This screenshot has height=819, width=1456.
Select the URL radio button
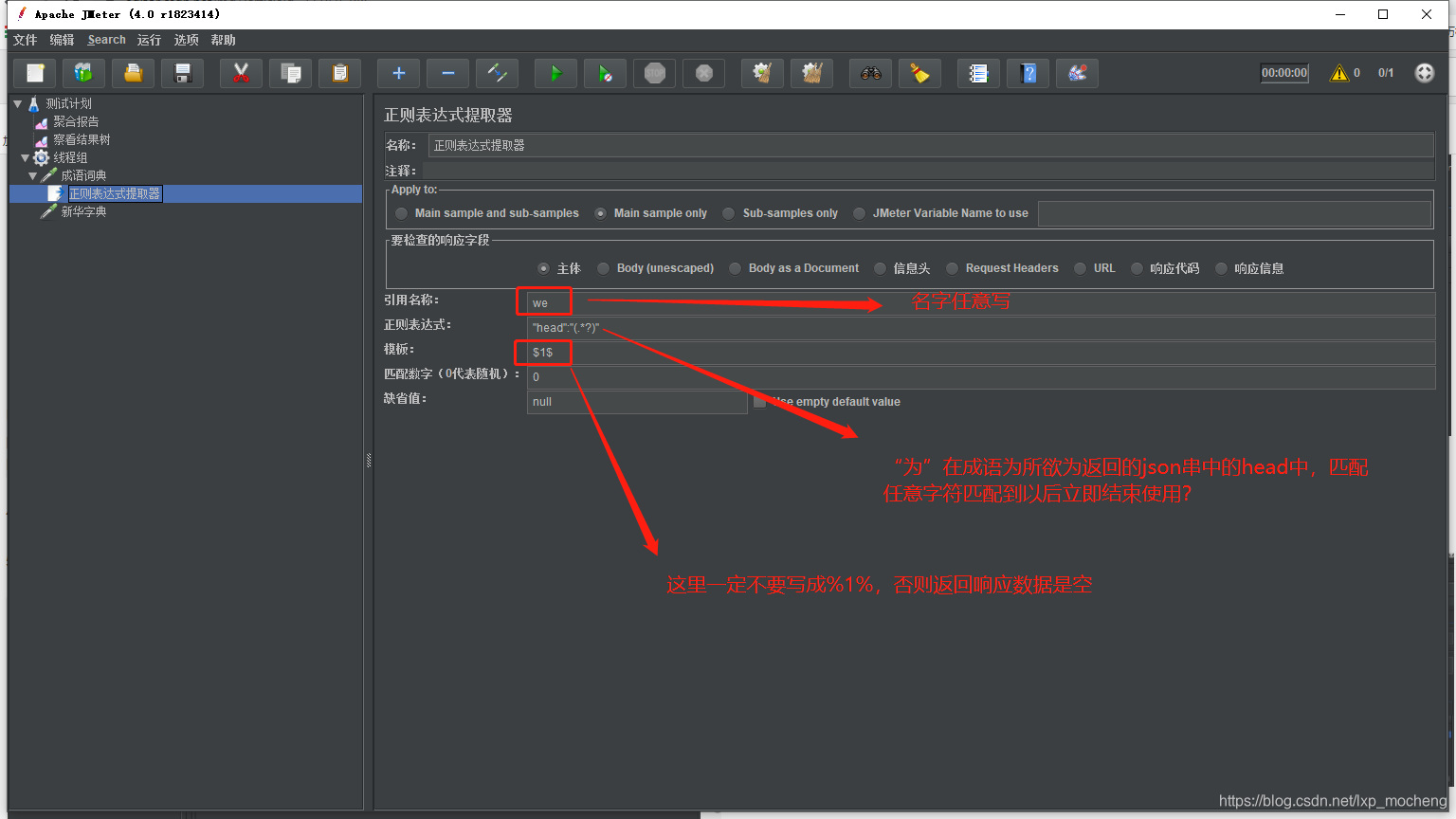pos(1081,268)
